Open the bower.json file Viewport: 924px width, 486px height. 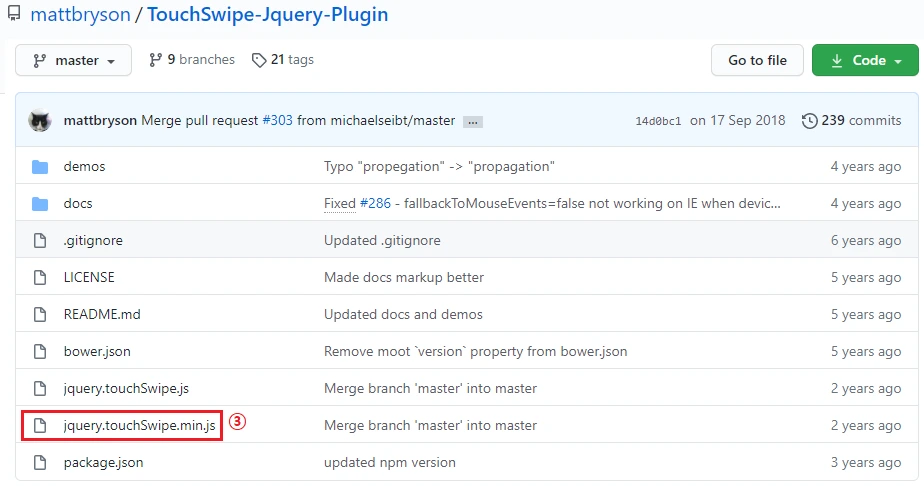(x=97, y=352)
